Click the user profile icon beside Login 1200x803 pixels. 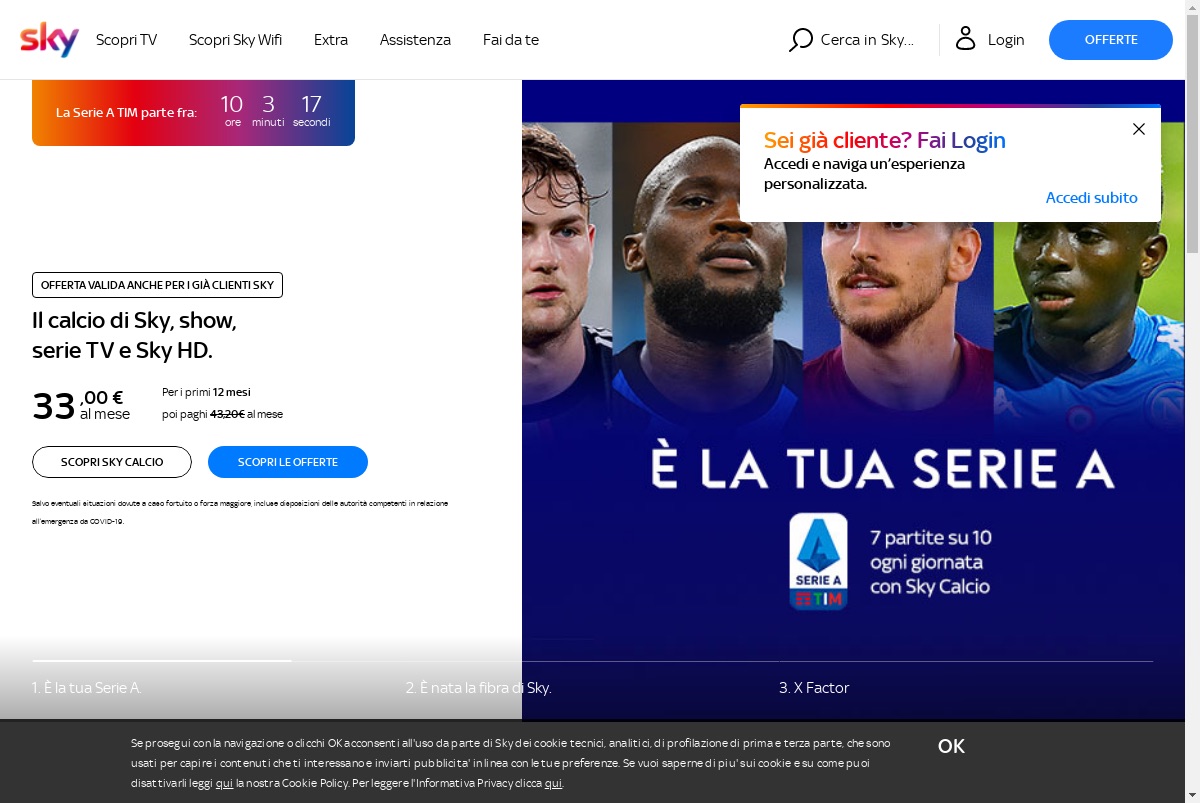965,39
